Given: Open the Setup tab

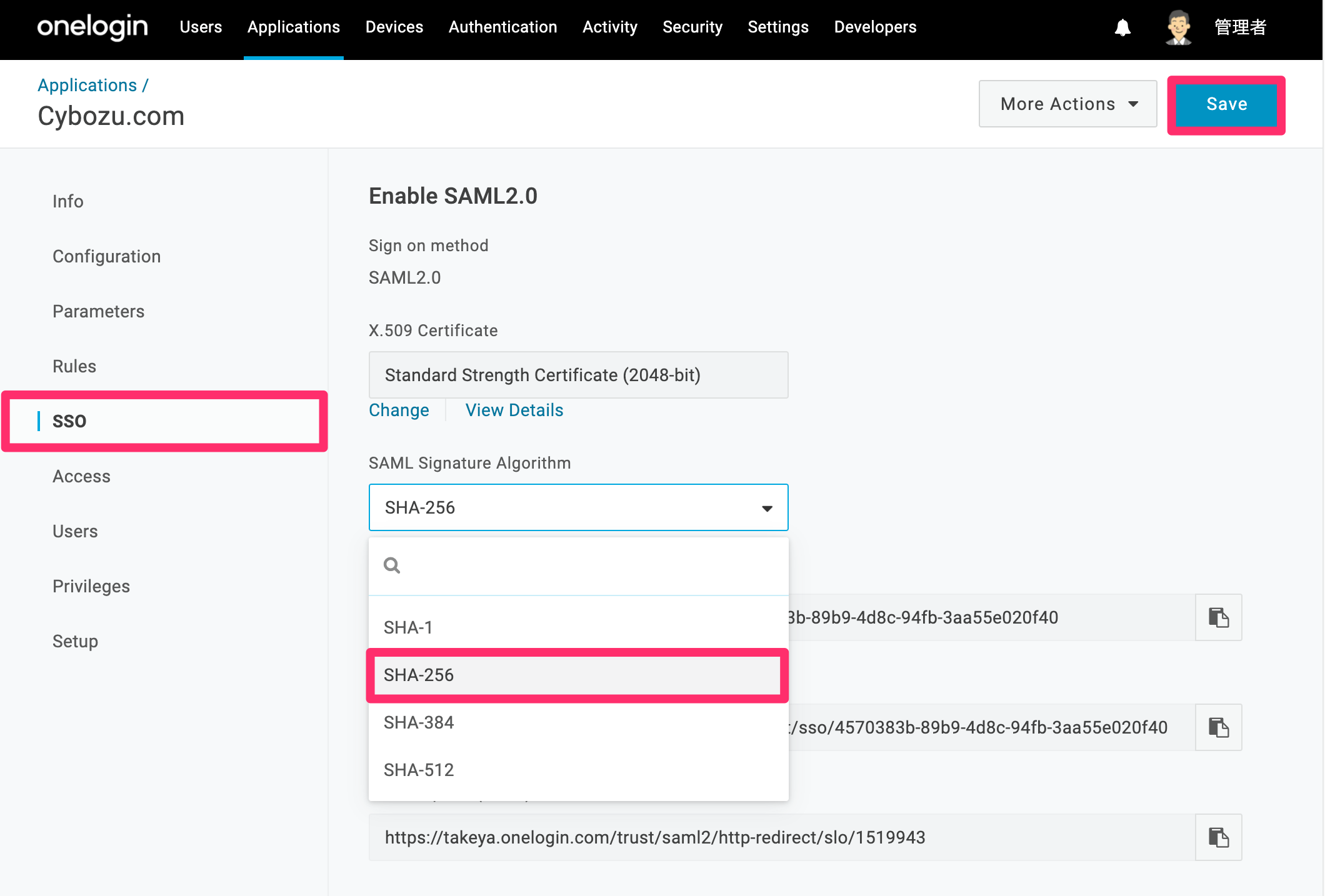Looking at the screenshot, I should [75, 641].
